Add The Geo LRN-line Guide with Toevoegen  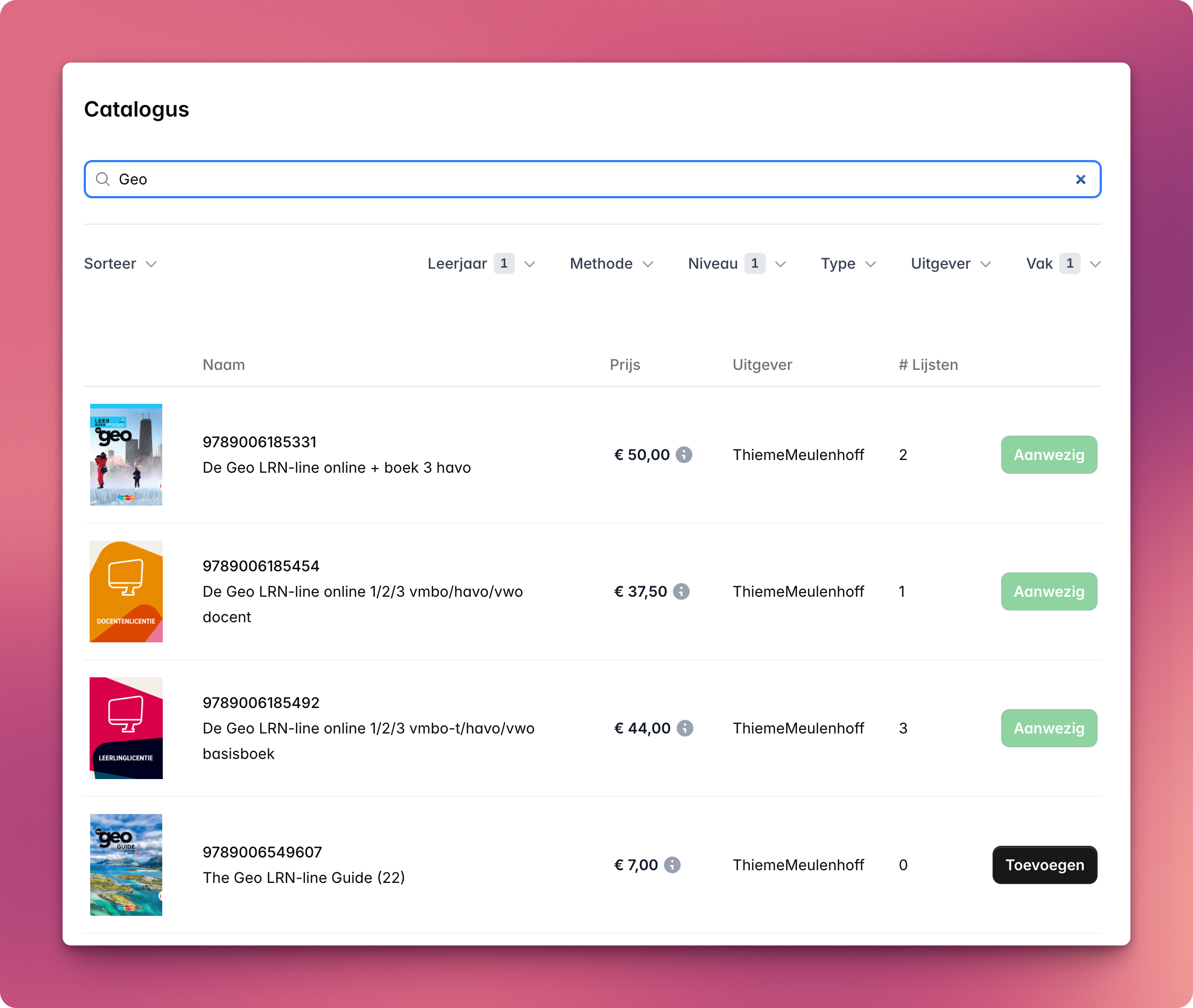[x=1045, y=864]
